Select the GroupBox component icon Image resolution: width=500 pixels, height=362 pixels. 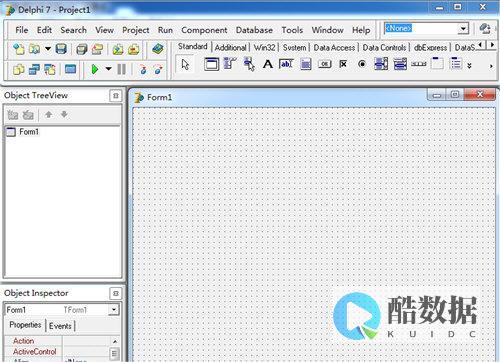pyautogui.click(x=437, y=63)
